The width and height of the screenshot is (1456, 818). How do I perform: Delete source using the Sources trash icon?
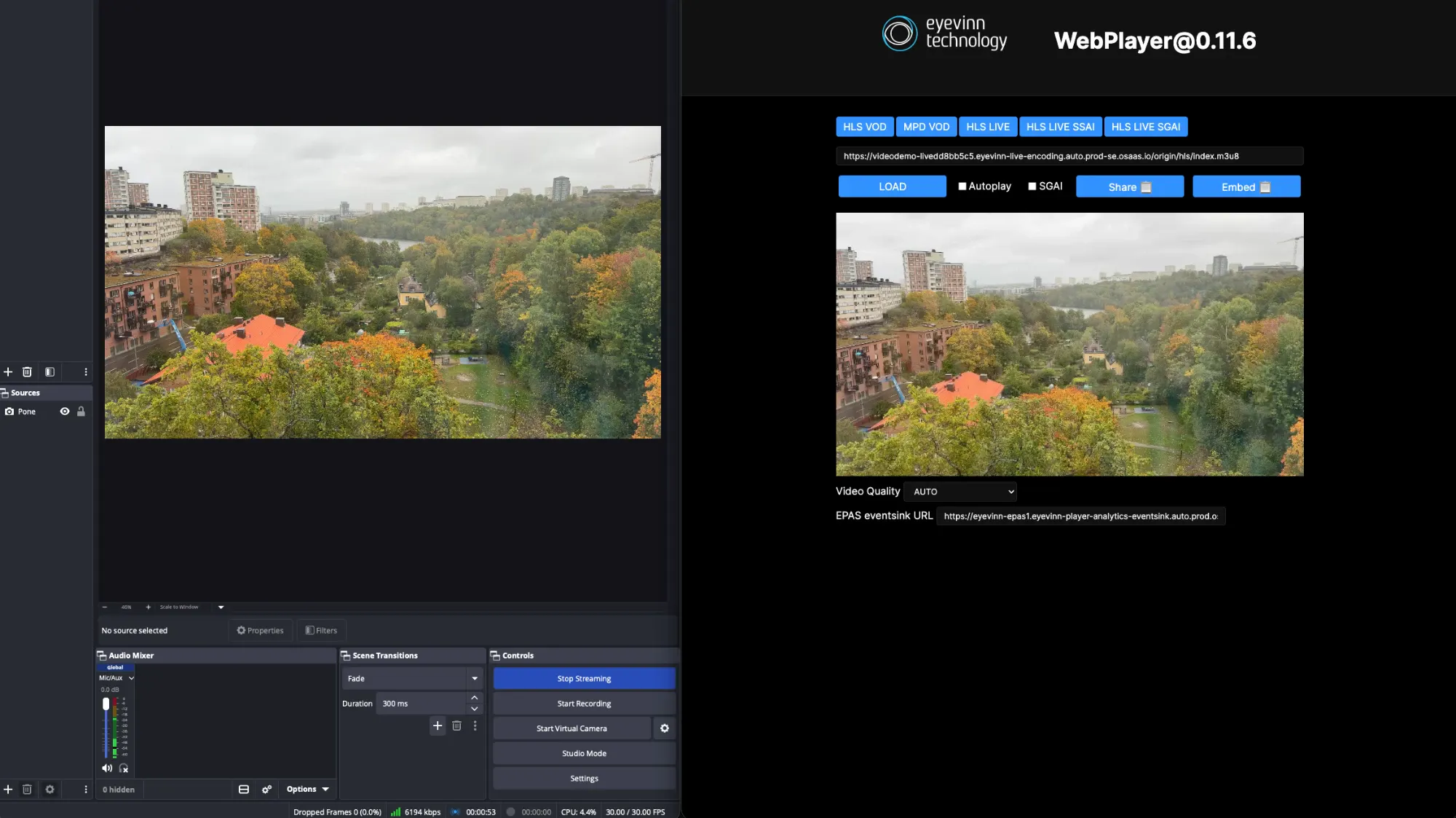27,789
